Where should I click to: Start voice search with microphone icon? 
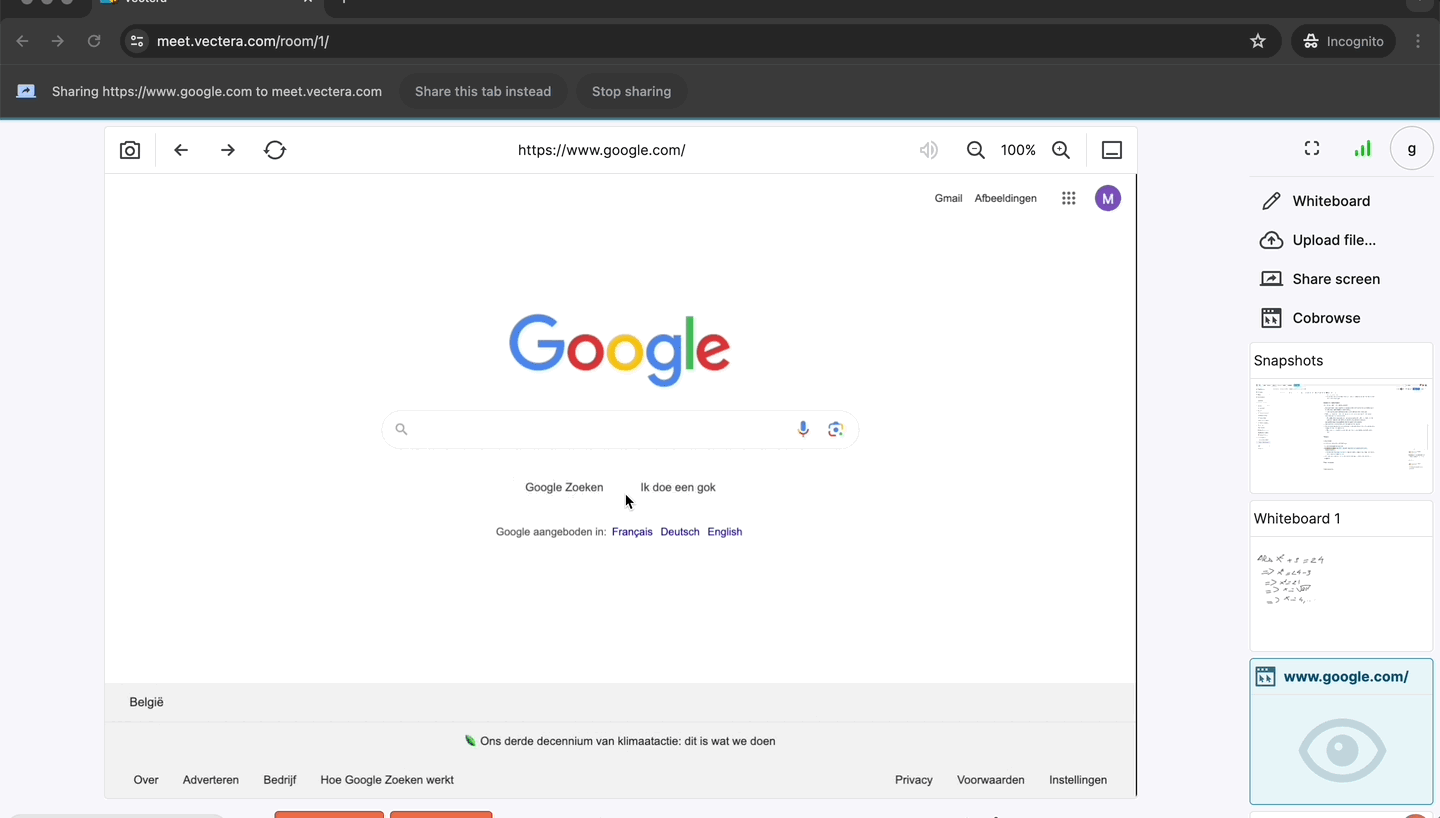[802, 429]
